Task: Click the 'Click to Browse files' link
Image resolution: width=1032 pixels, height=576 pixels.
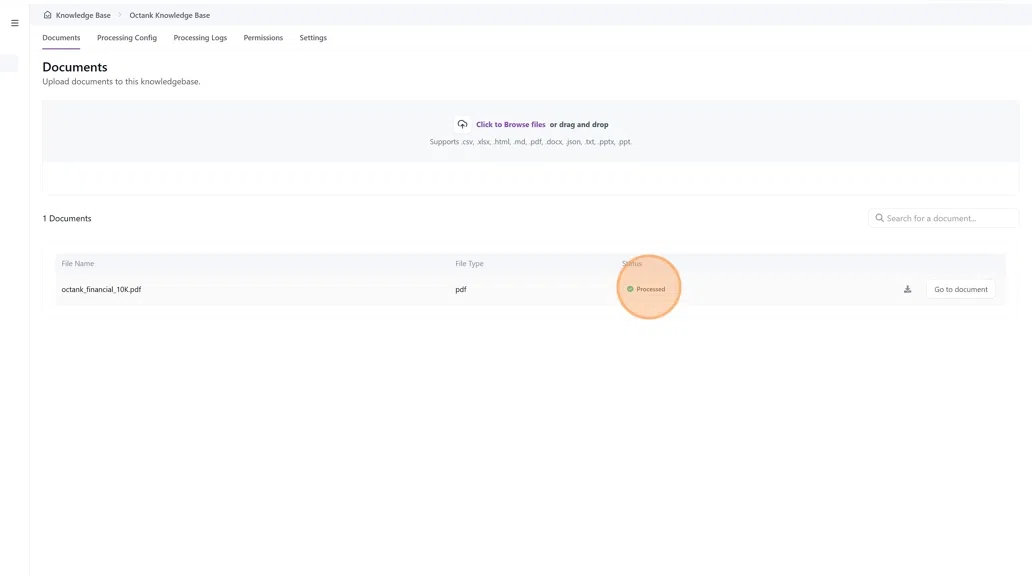Action: tap(510, 125)
